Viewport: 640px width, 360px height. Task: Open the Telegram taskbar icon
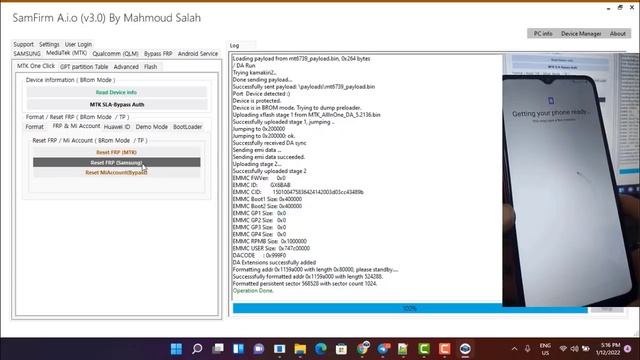[x=383, y=349]
